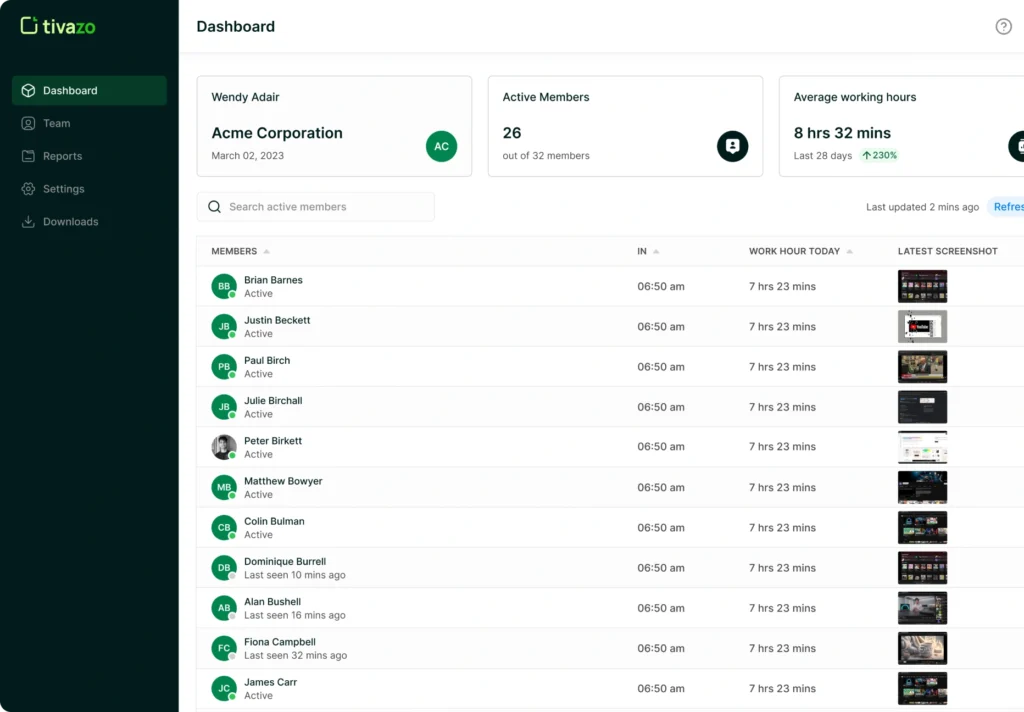The height and width of the screenshot is (712, 1024).
Task: Click the green AC company avatar
Action: coord(441,146)
